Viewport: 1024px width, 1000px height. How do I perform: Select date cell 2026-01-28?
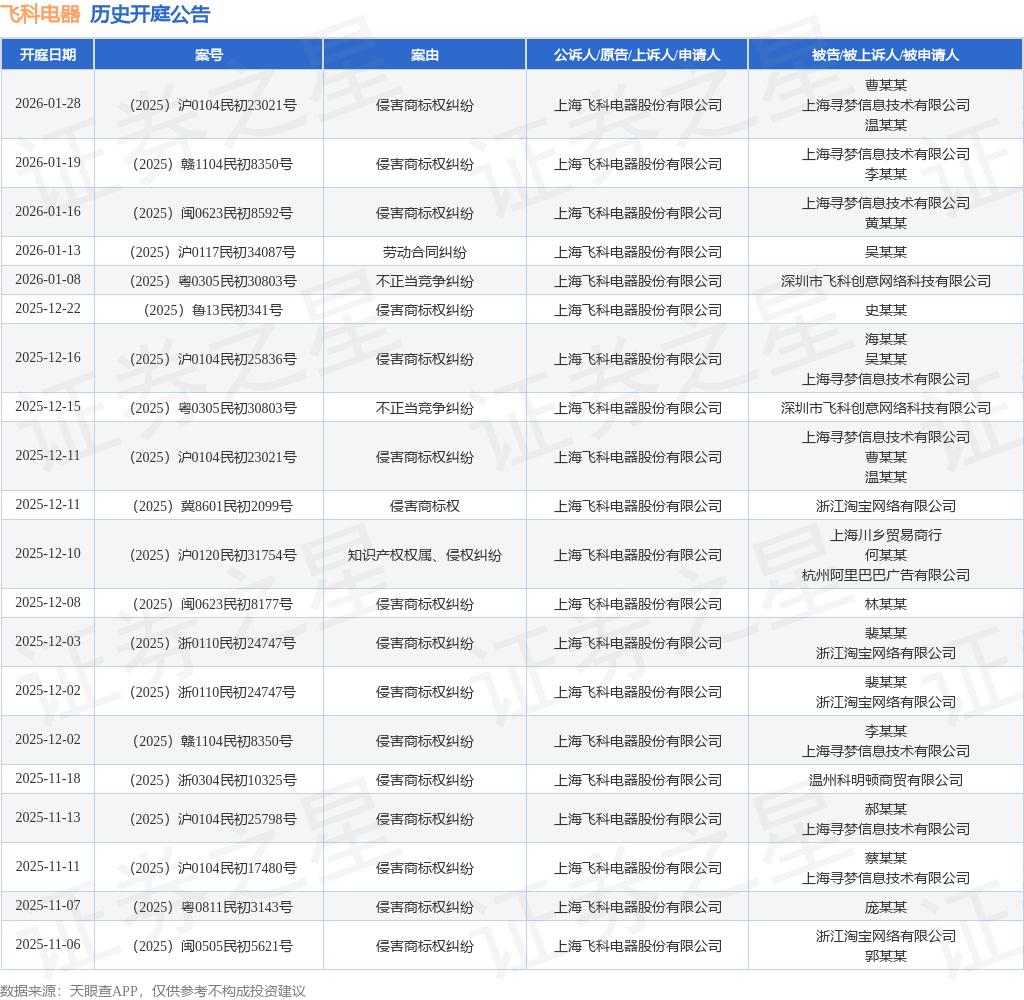[x=48, y=103]
